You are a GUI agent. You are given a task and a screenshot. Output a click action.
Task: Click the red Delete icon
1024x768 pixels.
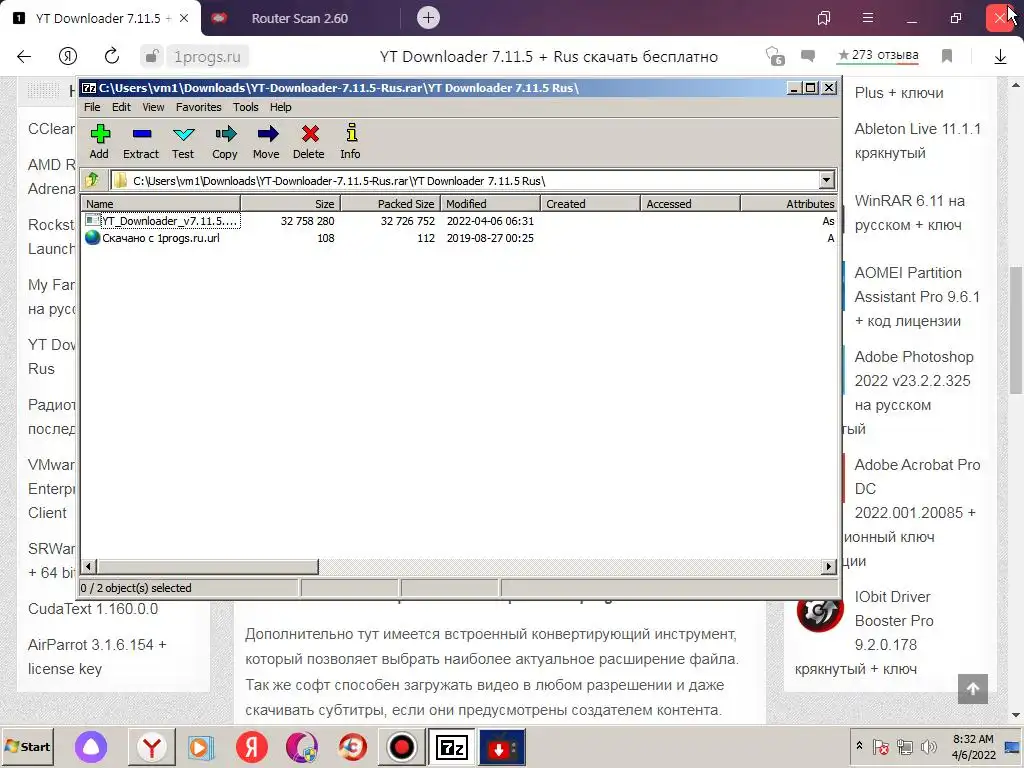point(309,141)
